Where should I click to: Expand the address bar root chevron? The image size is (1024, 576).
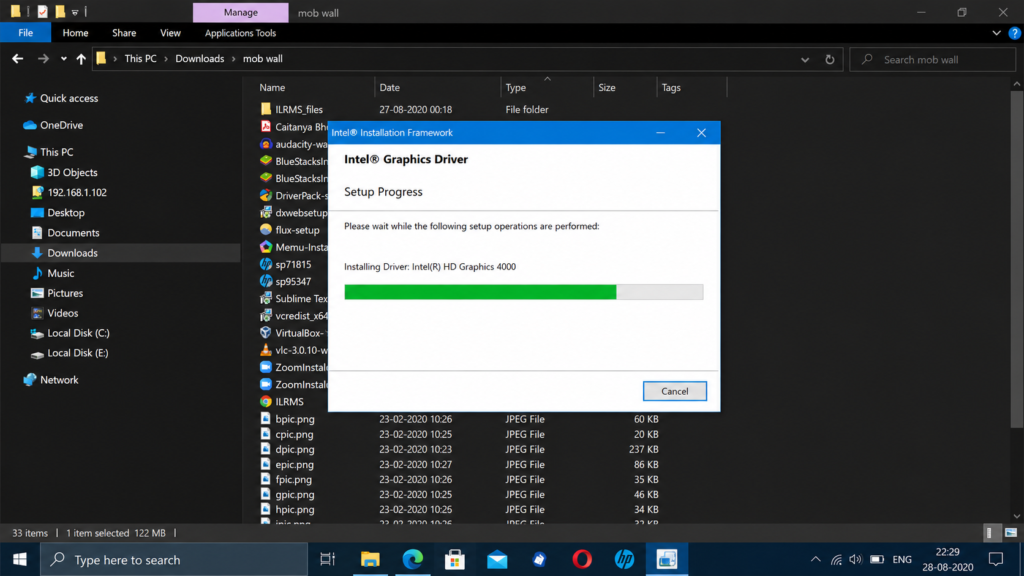(115, 59)
